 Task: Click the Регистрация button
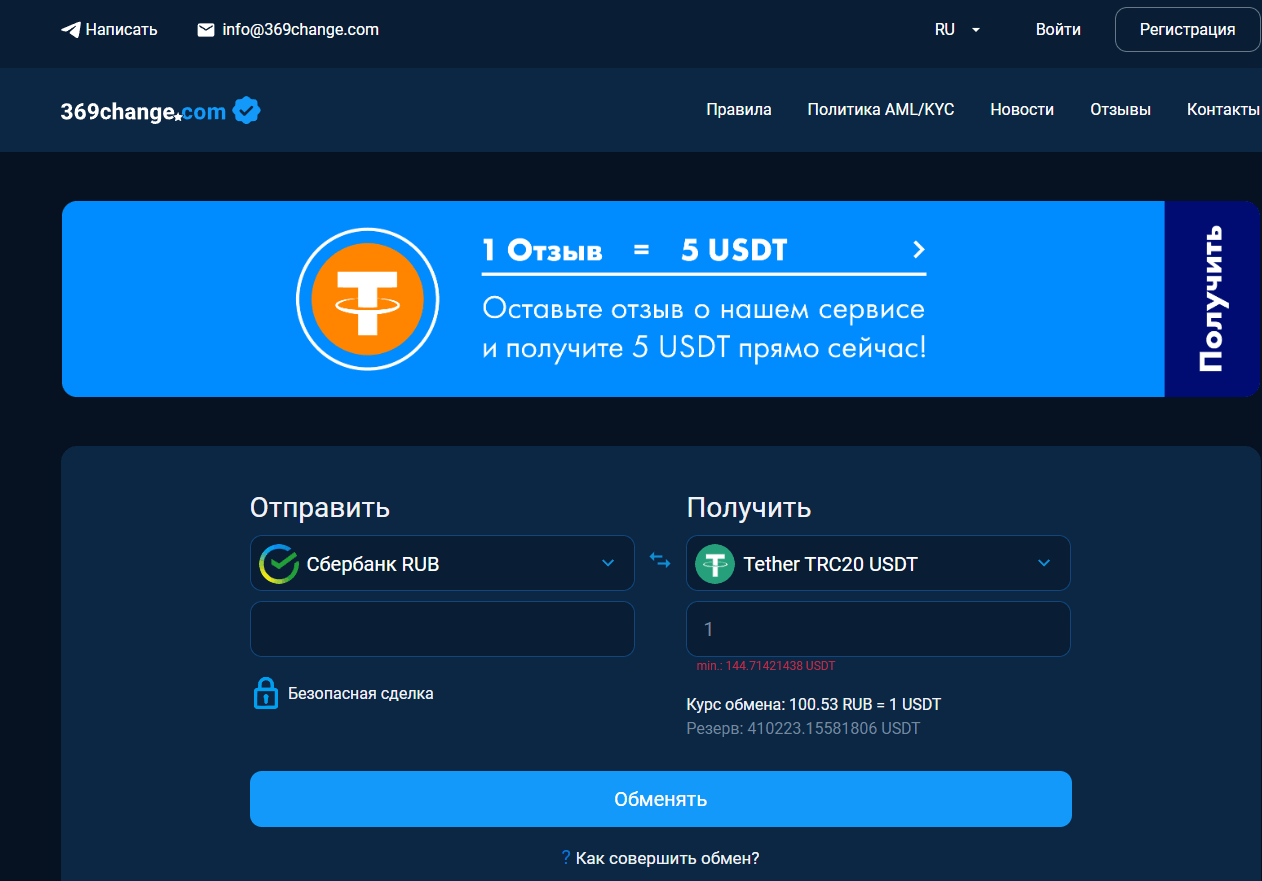[x=1187, y=30]
